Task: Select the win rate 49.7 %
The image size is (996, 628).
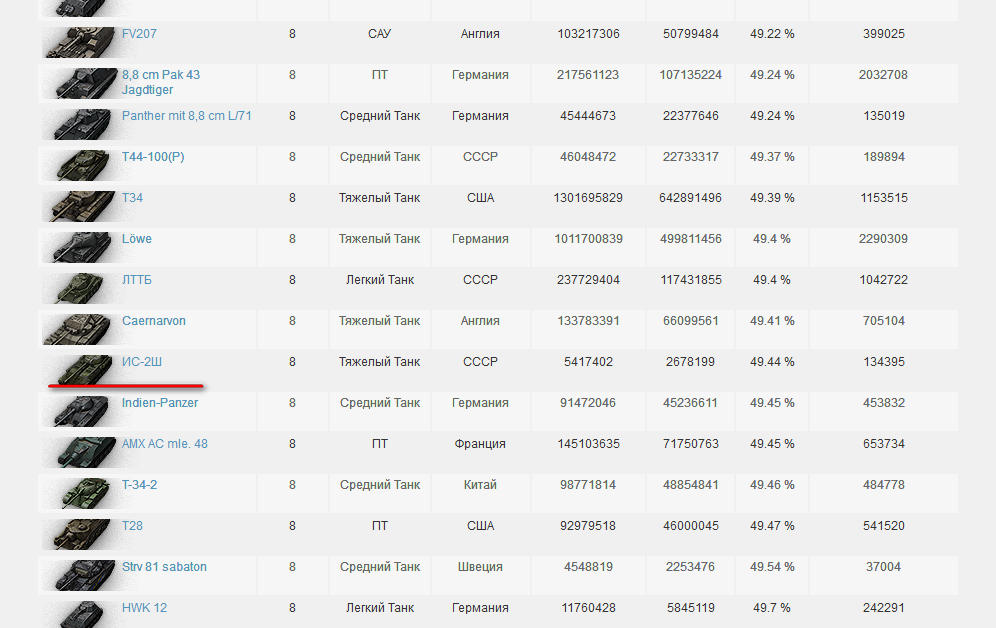Action: click(x=772, y=608)
